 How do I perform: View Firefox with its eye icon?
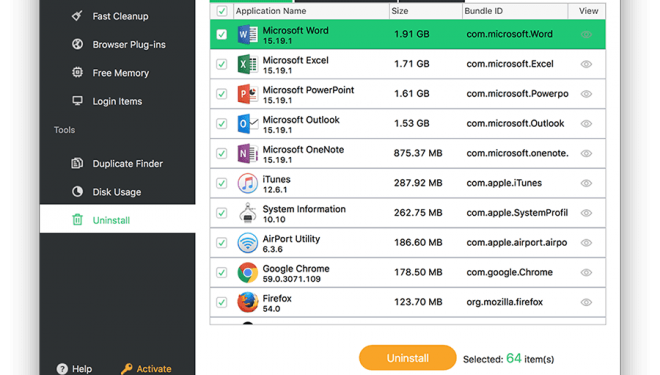click(x=586, y=302)
